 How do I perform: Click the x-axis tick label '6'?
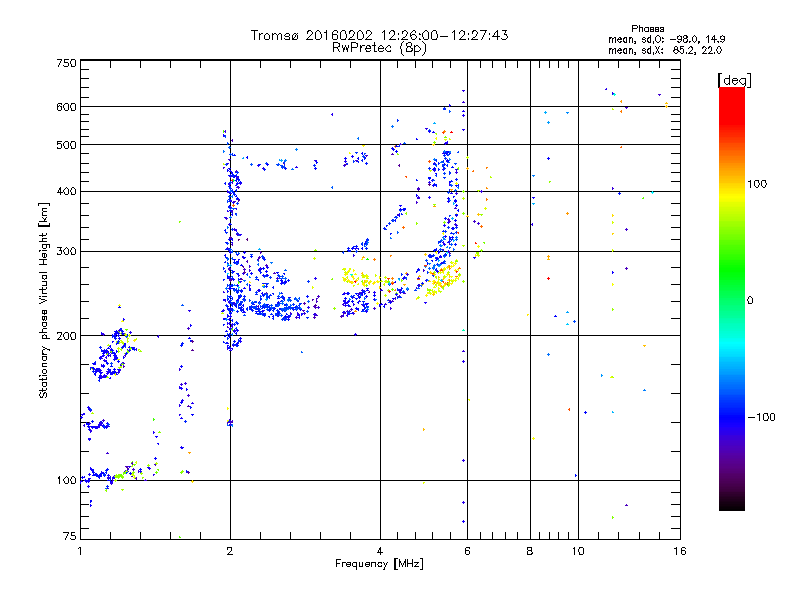coord(467,551)
